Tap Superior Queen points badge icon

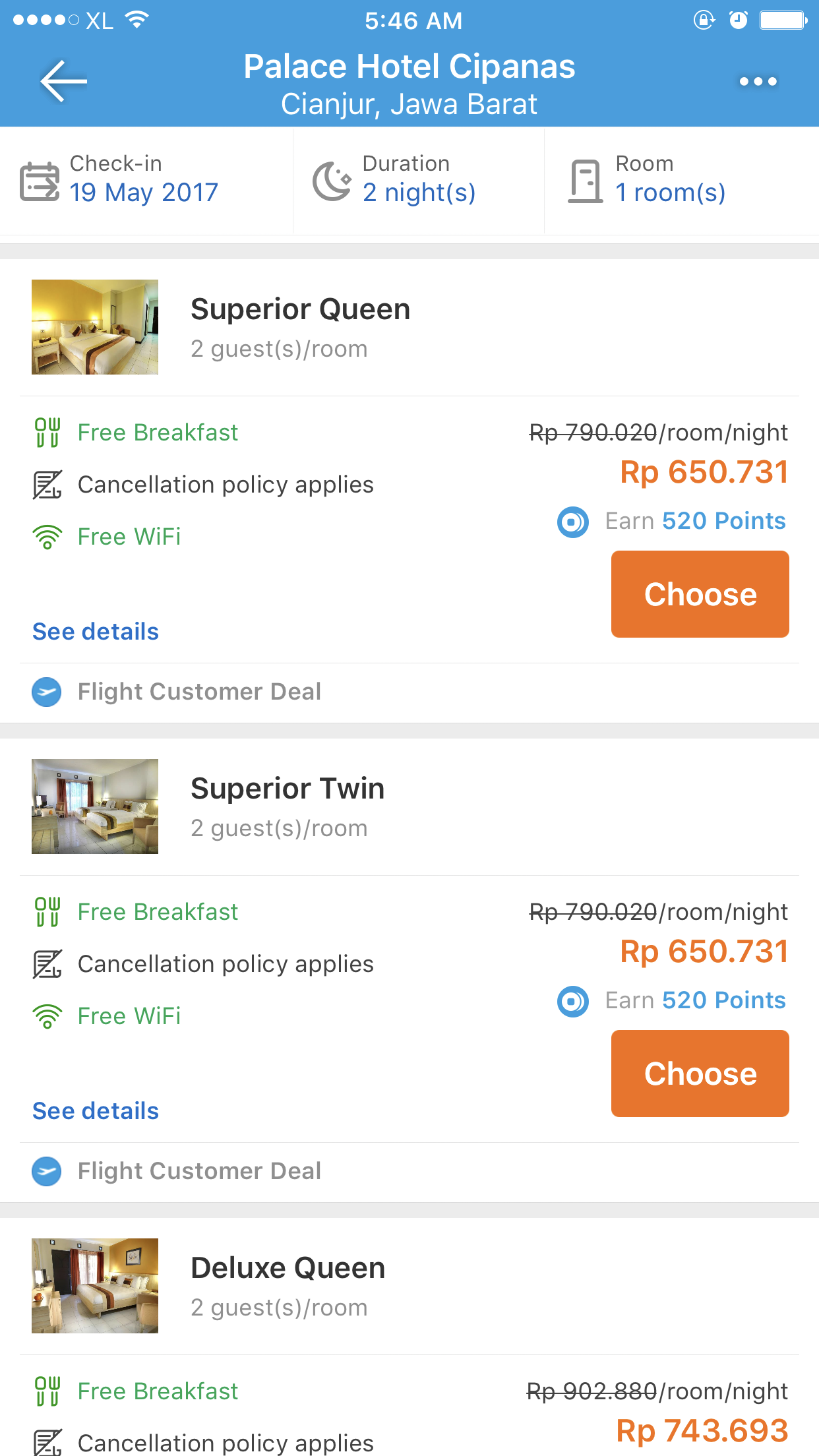[572, 522]
